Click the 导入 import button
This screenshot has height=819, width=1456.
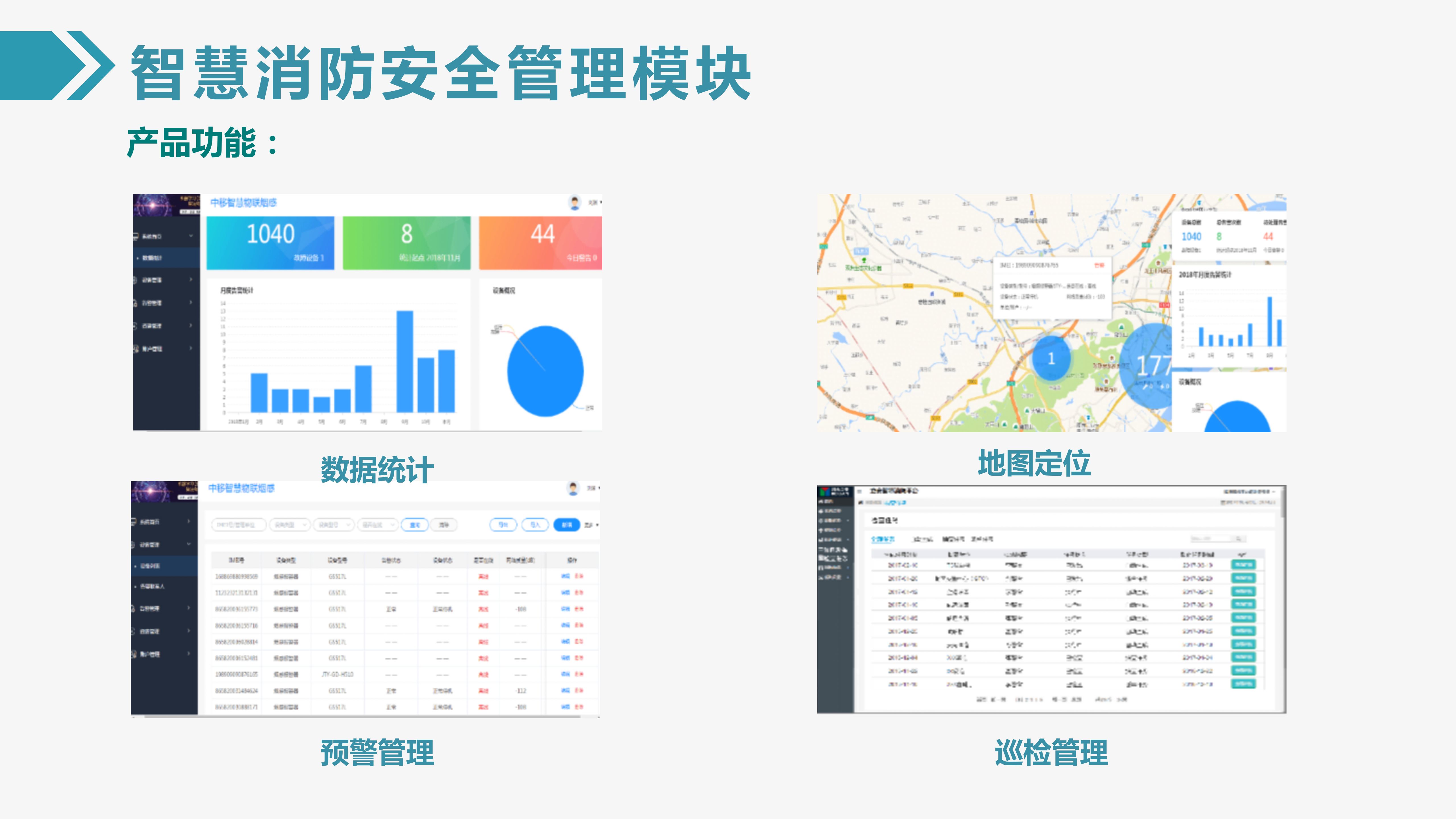click(x=535, y=525)
